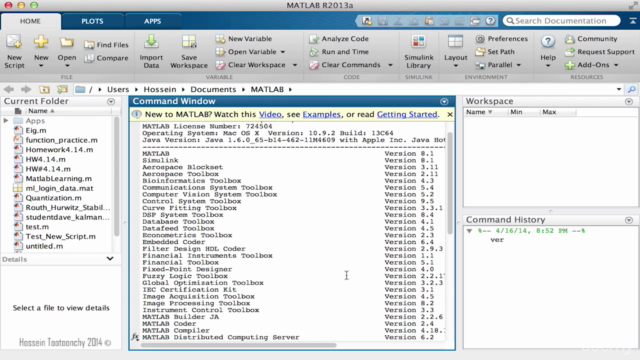Open the Video link
Screen dimensions: 640x360
270,115
